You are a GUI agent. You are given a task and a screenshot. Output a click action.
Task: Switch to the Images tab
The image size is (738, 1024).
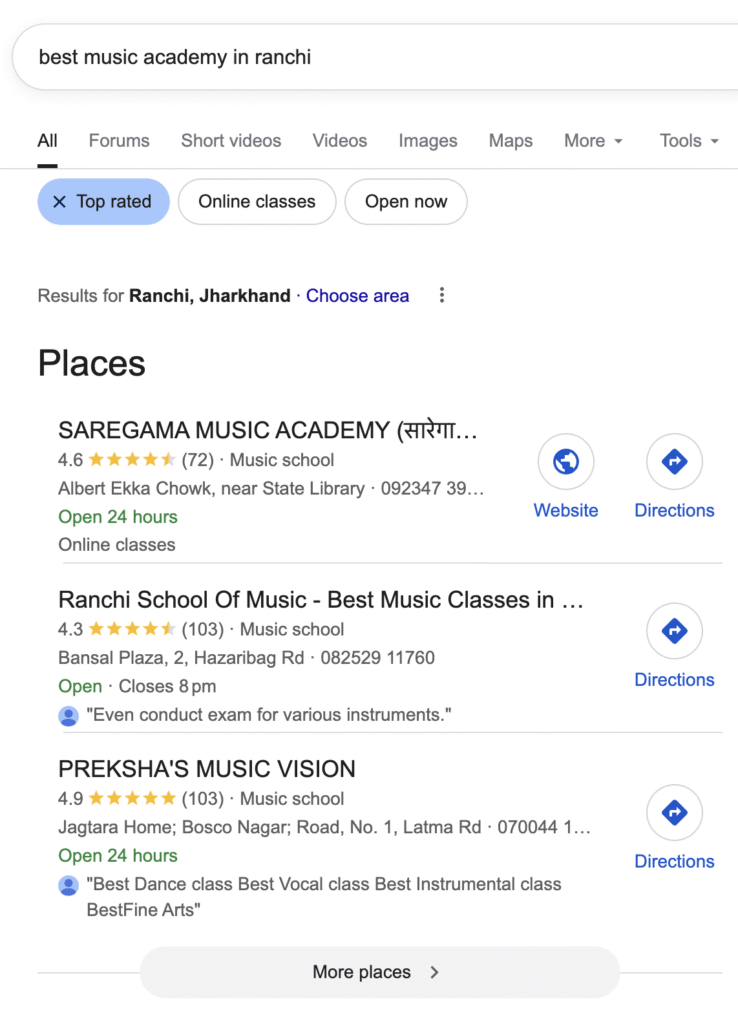coord(428,141)
